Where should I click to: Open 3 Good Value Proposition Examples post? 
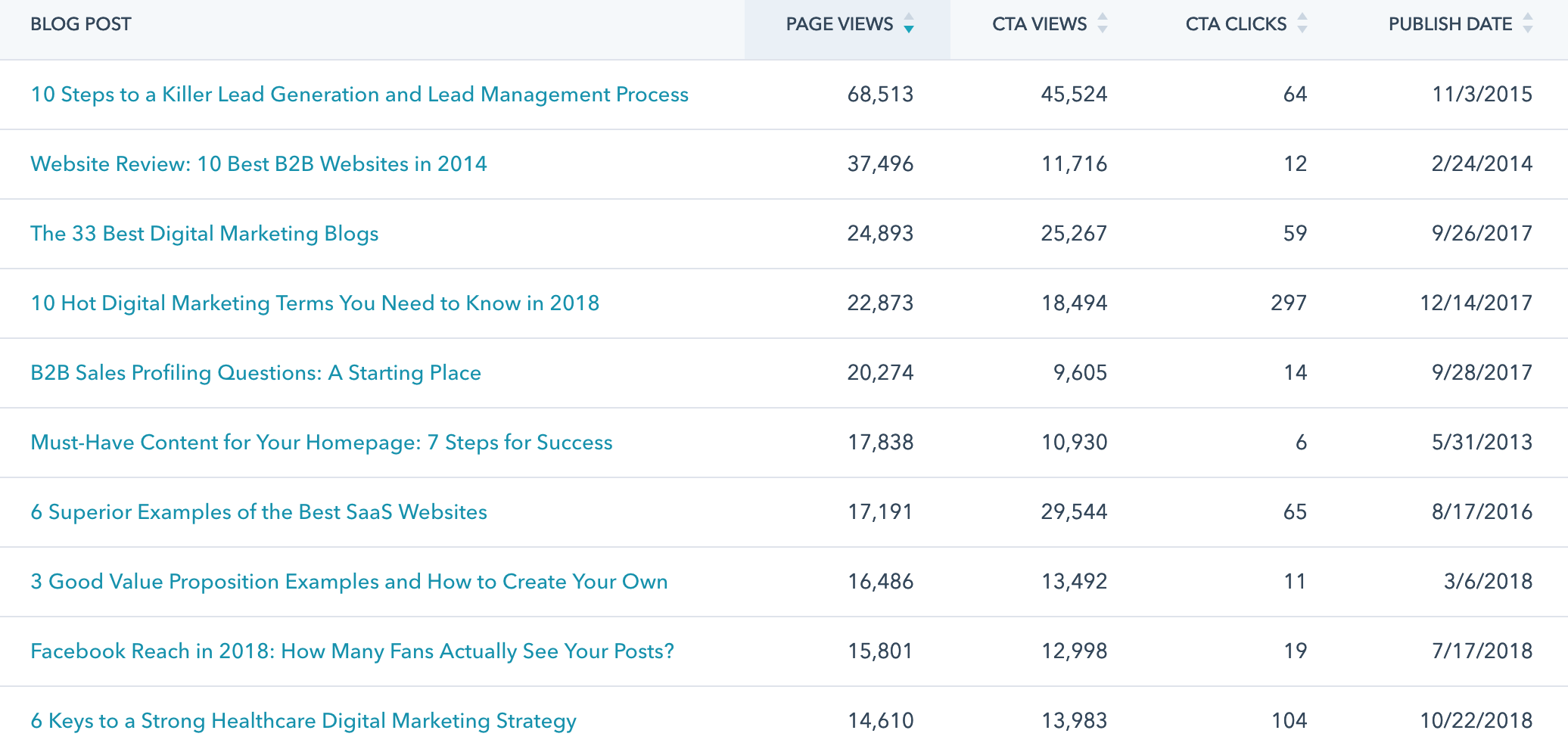tap(349, 582)
